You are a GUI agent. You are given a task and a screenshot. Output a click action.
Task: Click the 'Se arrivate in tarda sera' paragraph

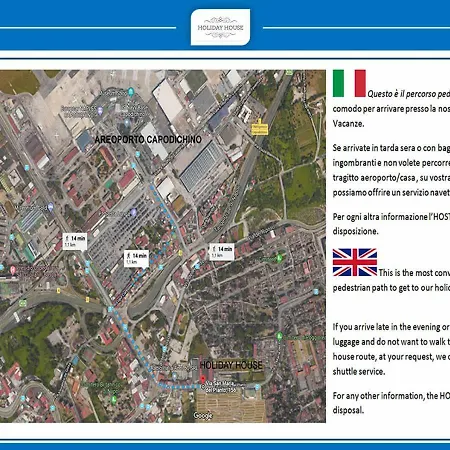click(391, 170)
